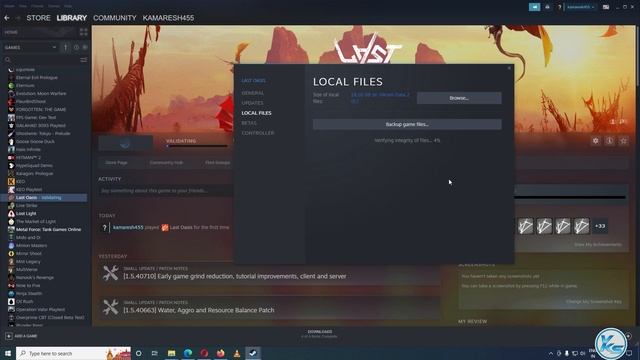
Task: Open game settings gear icon
Action: (596, 141)
